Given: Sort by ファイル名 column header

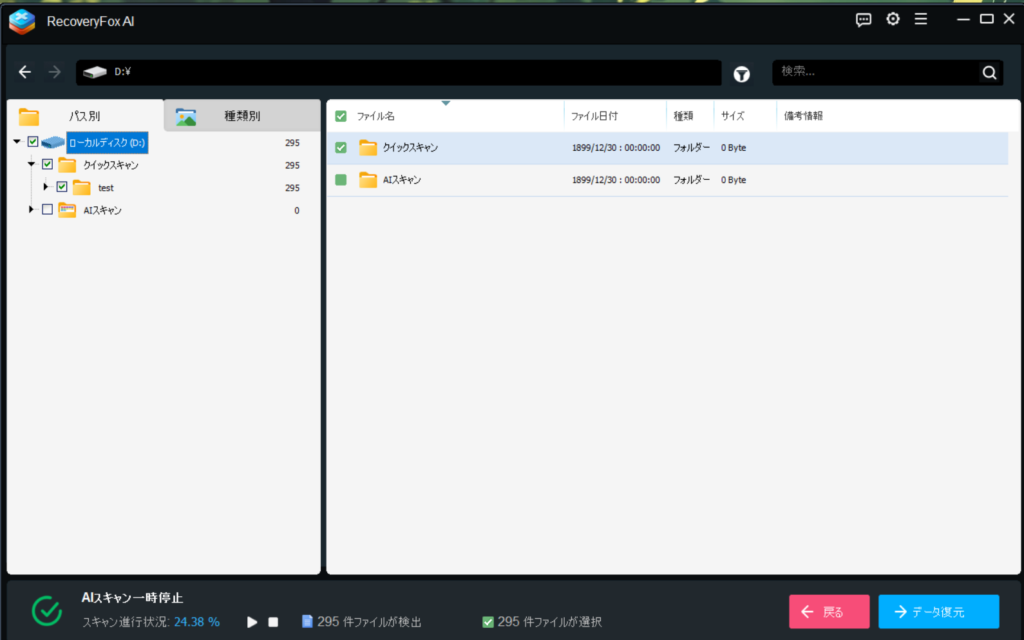Looking at the screenshot, I should (376, 116).
